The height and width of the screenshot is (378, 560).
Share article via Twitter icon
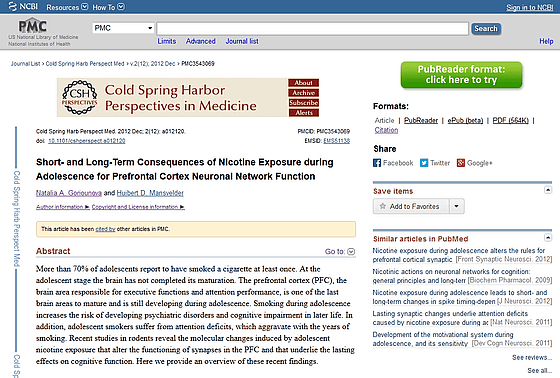click(424, 163)
